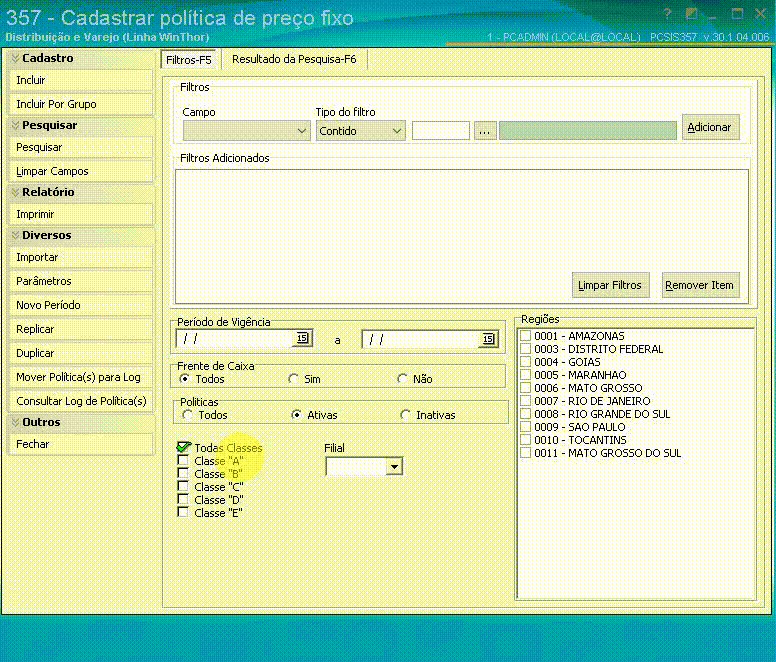
Task: Check the Classe "E" checkbox
Action: pos(183,512)
